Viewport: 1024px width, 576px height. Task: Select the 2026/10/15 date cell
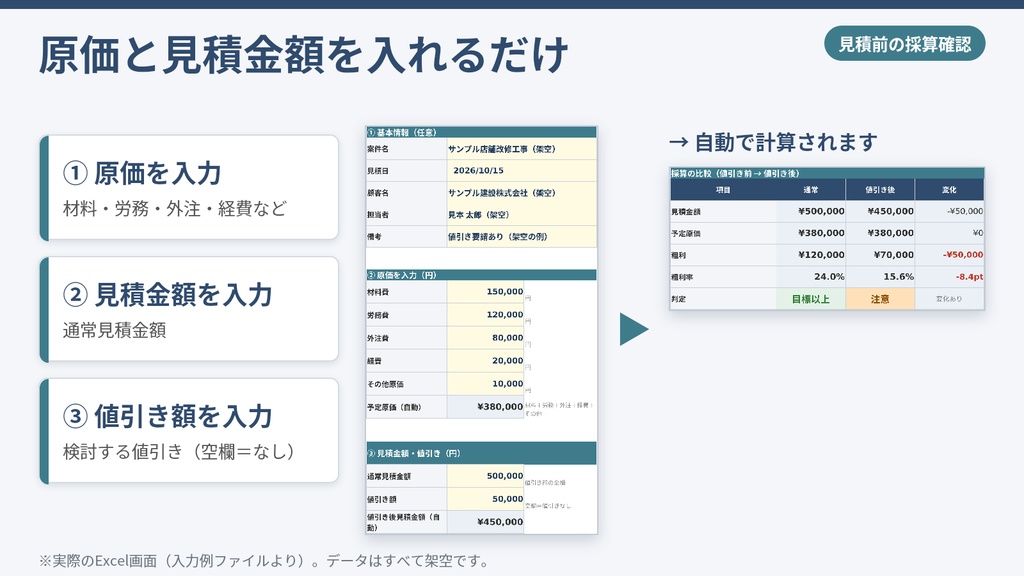point(521,170)
